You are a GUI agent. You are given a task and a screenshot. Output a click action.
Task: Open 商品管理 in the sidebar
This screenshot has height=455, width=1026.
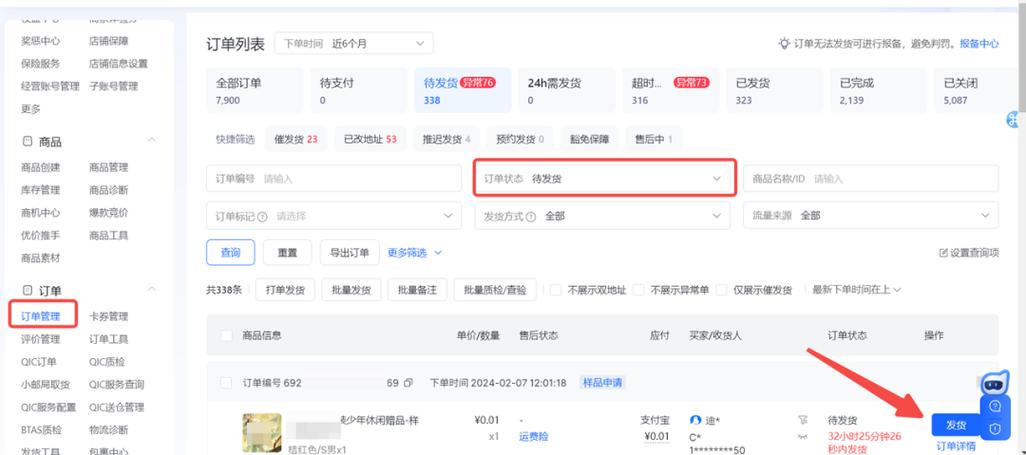tap(109, 168)
